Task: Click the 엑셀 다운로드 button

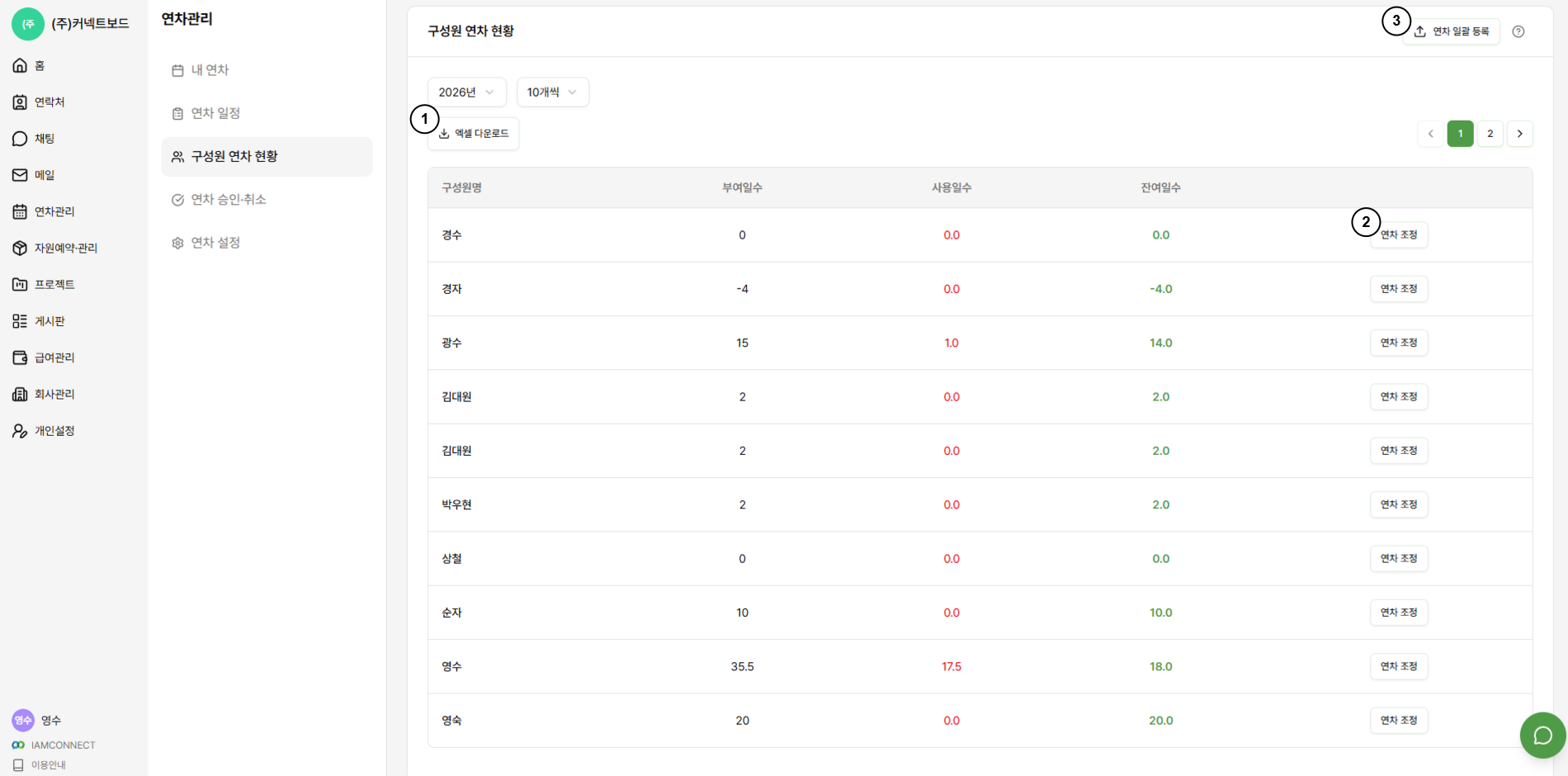Action: pyautogui.click(x=474, y=134)
